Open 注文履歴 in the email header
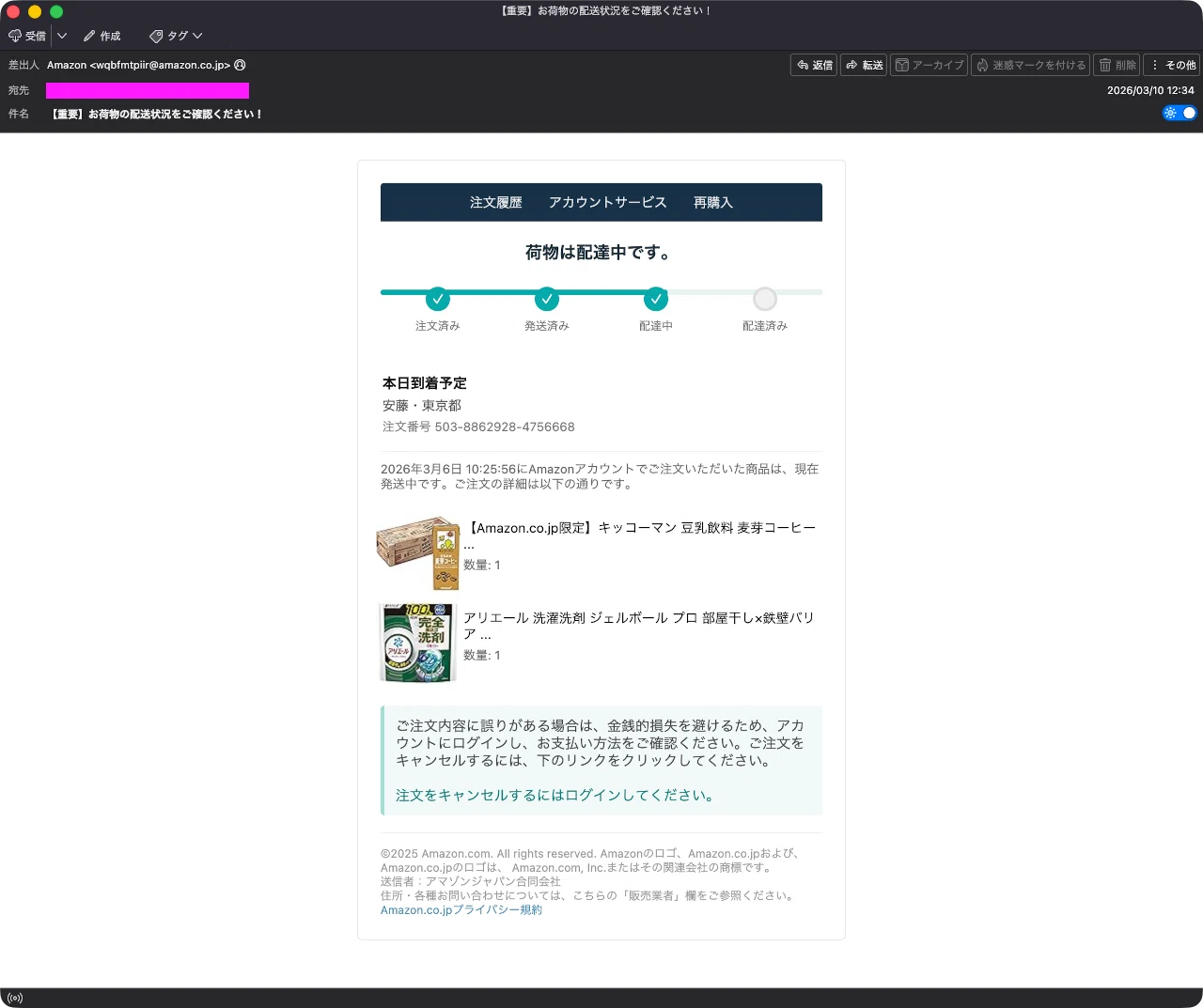1203x1008 pixels. [496, 202]
